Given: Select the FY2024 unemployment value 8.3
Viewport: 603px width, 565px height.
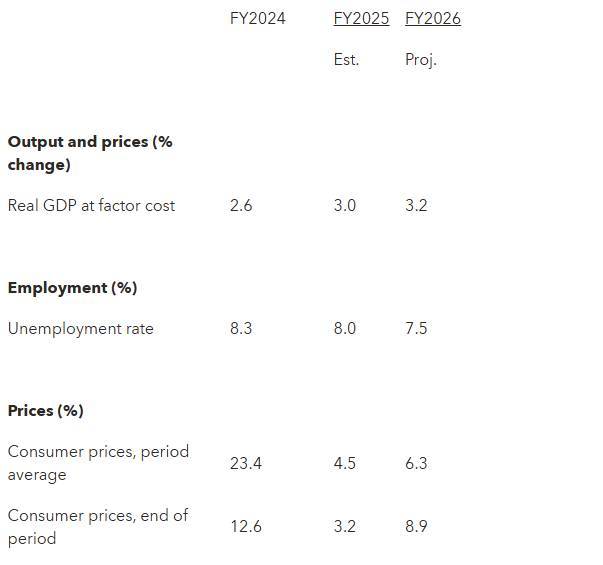Looking at the screenshot, I should pyautogui.click(x=241, y=328).
